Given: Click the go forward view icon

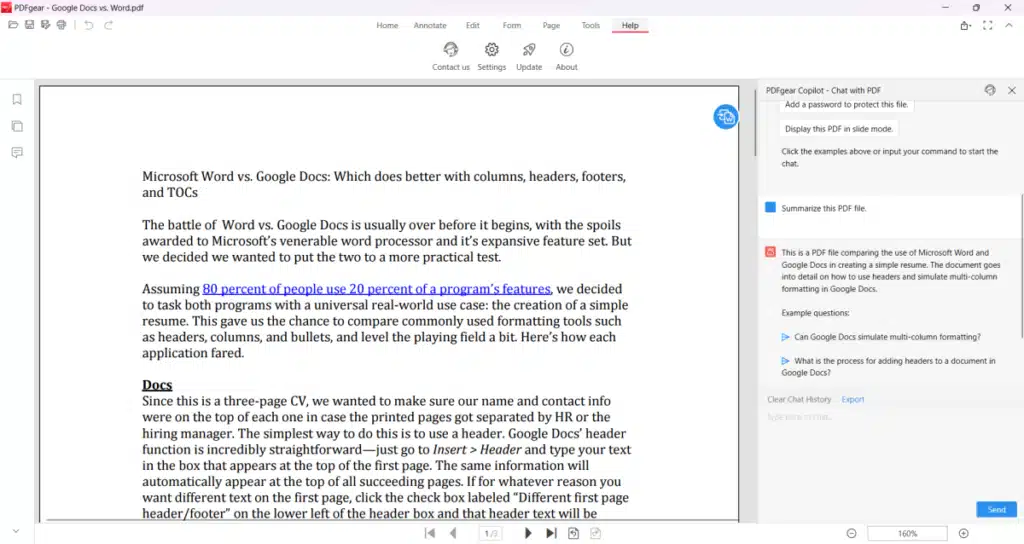Looking at the screenshot, I should coord(595,533).
